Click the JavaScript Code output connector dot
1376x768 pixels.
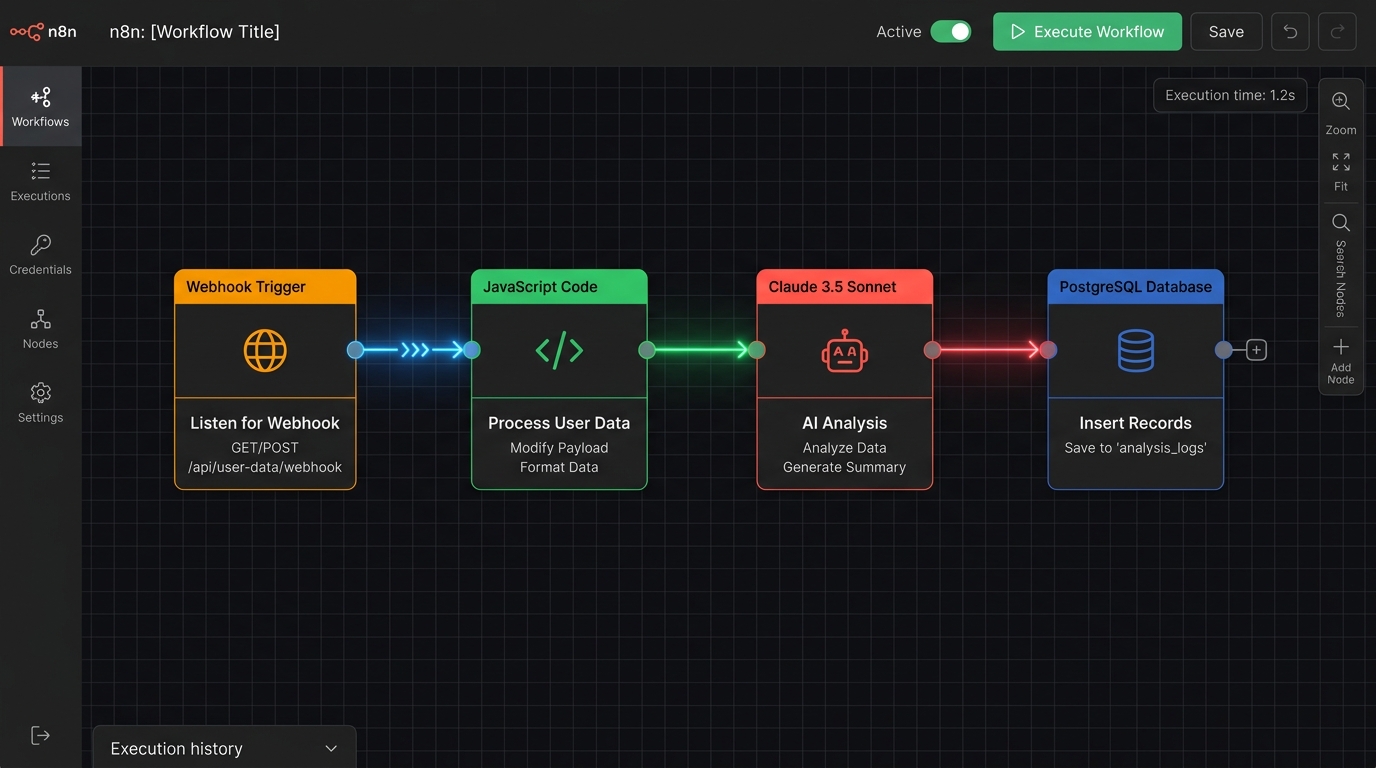(647, 350)
